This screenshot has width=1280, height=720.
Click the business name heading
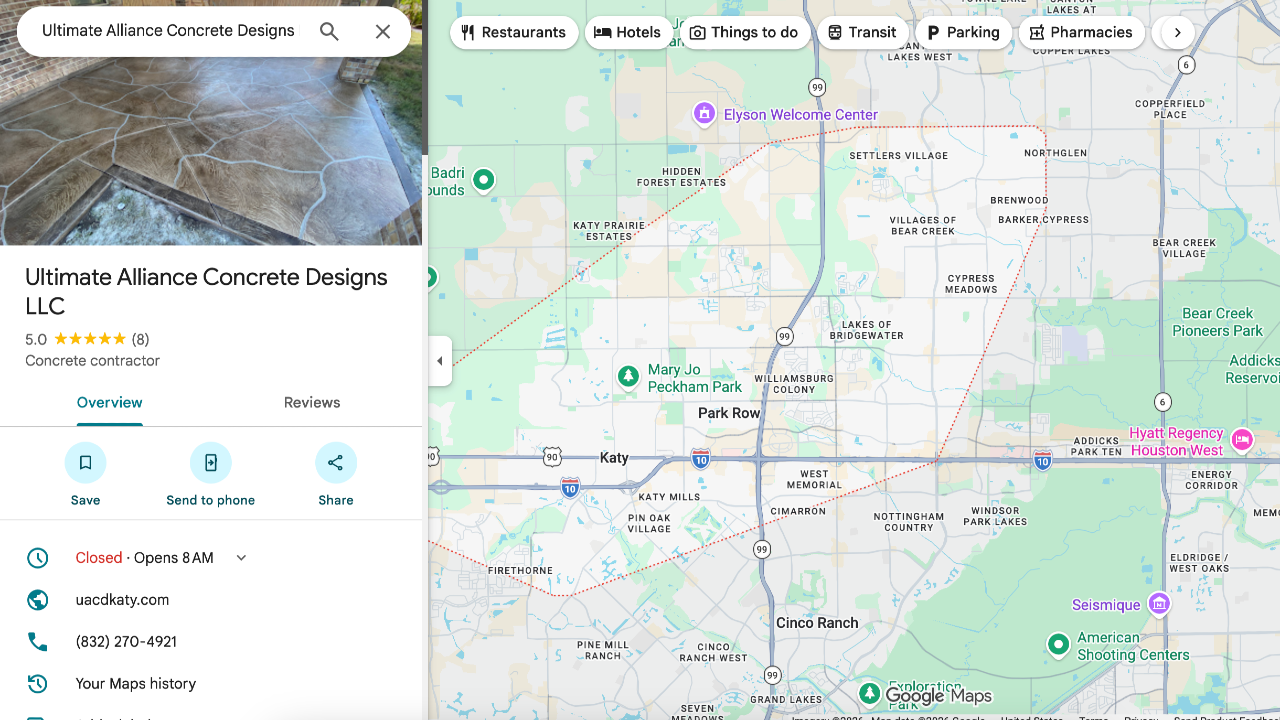206,292
